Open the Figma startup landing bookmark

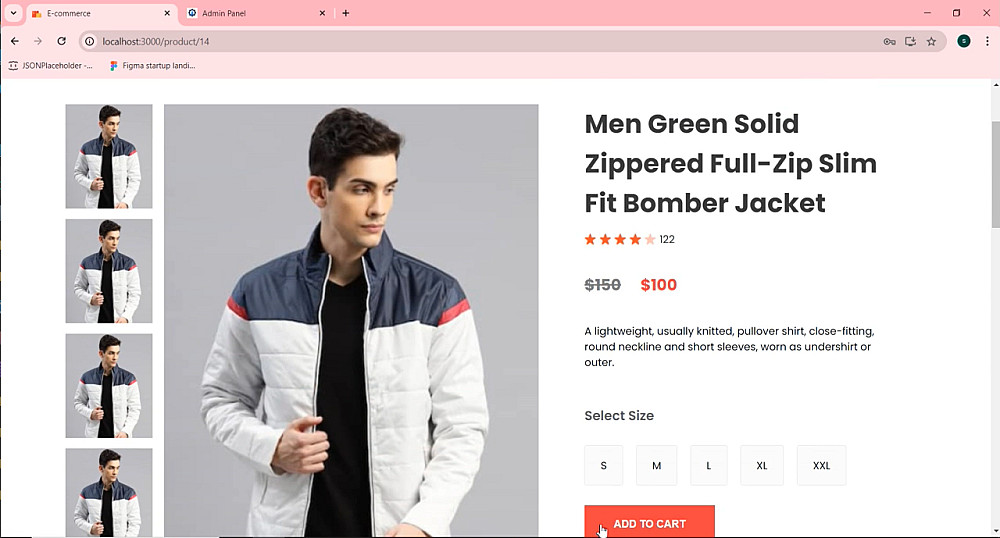point(152,66)
